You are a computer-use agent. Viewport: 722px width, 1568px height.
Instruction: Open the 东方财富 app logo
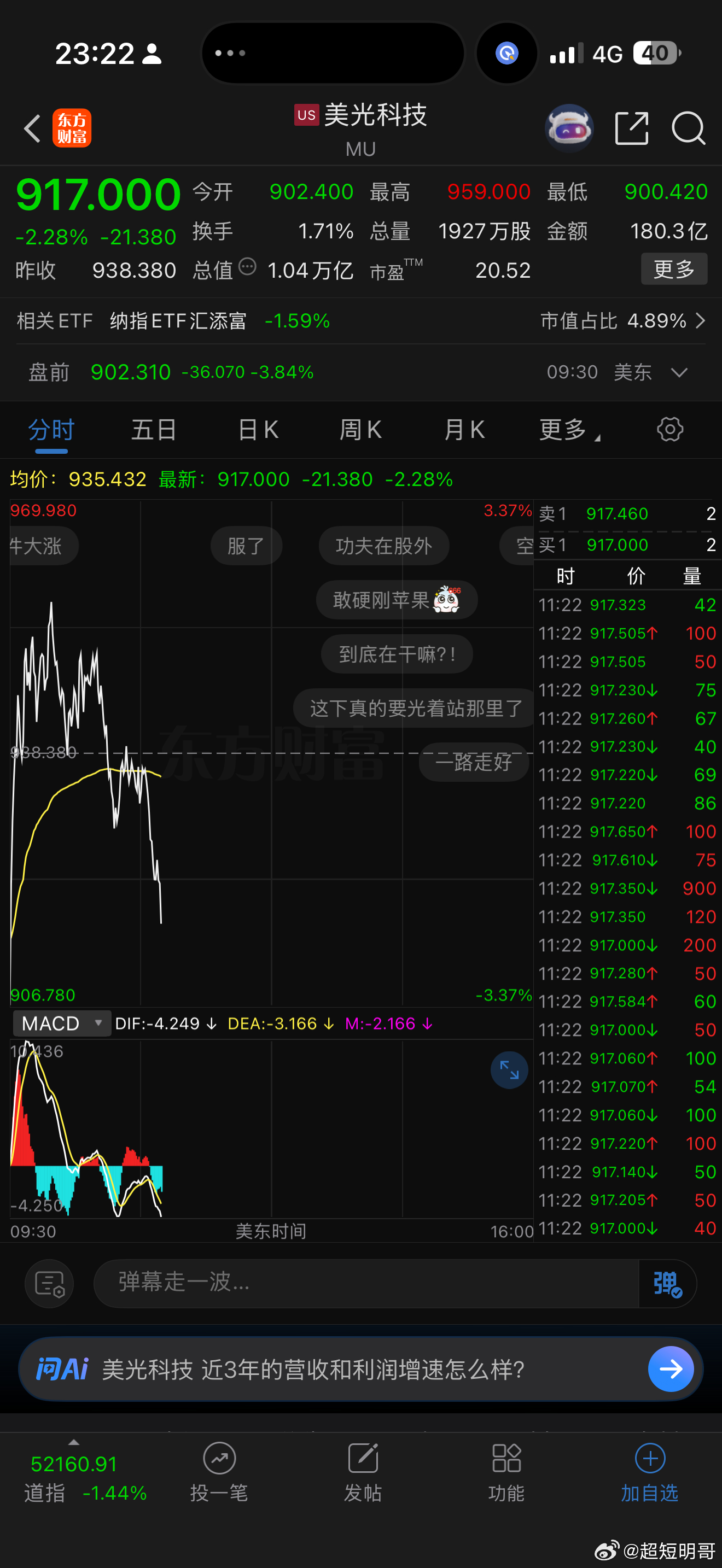click(72, 128)
